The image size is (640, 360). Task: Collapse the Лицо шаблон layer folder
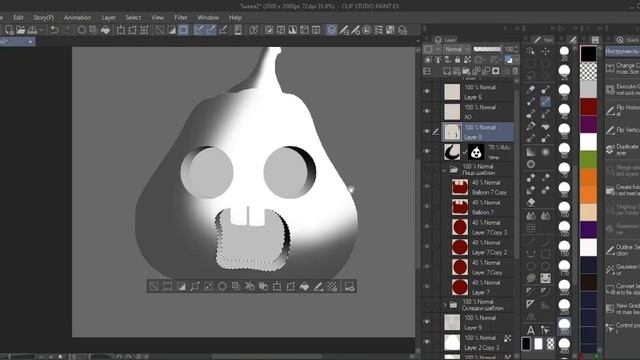pyautogui.click(x=444, y=170)
